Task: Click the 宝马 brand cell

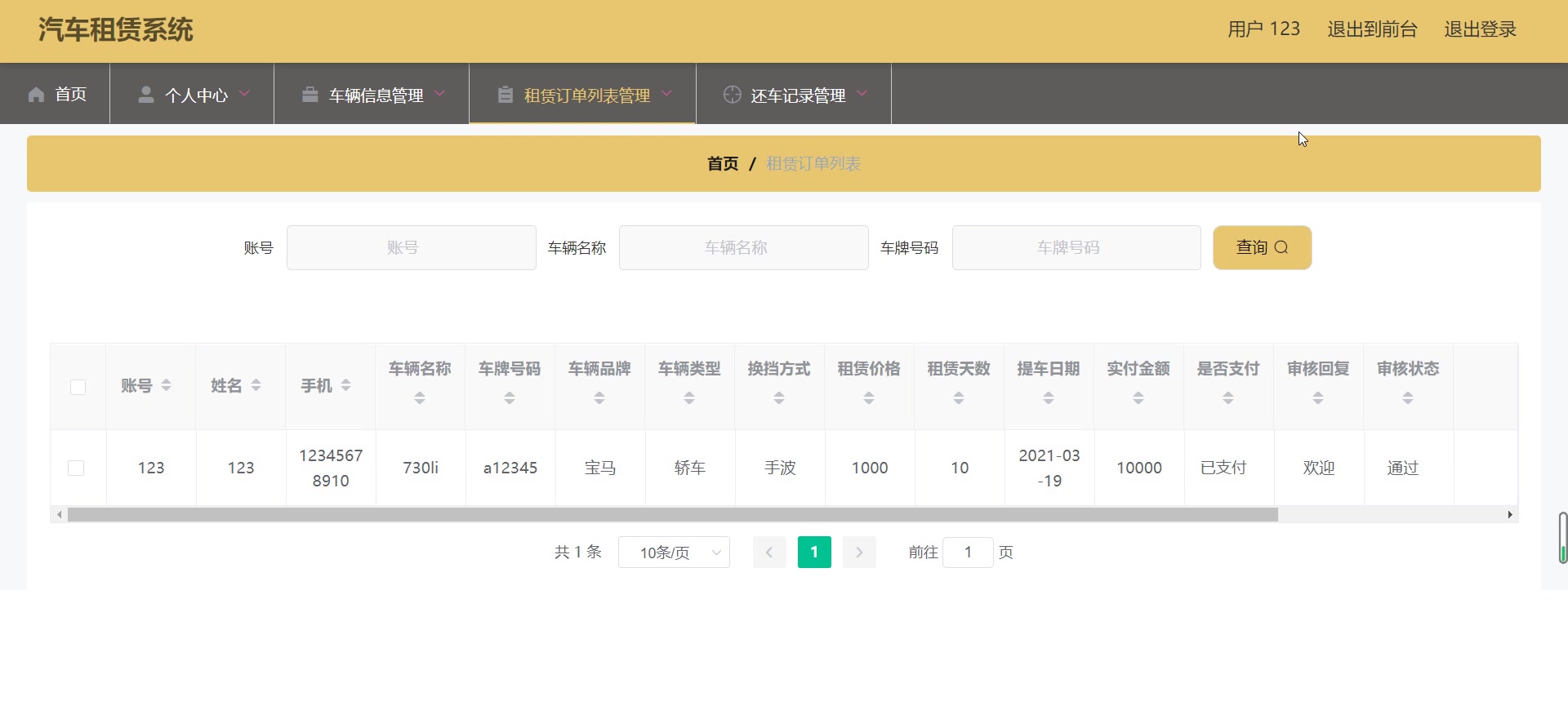Action: click(600, 468)
